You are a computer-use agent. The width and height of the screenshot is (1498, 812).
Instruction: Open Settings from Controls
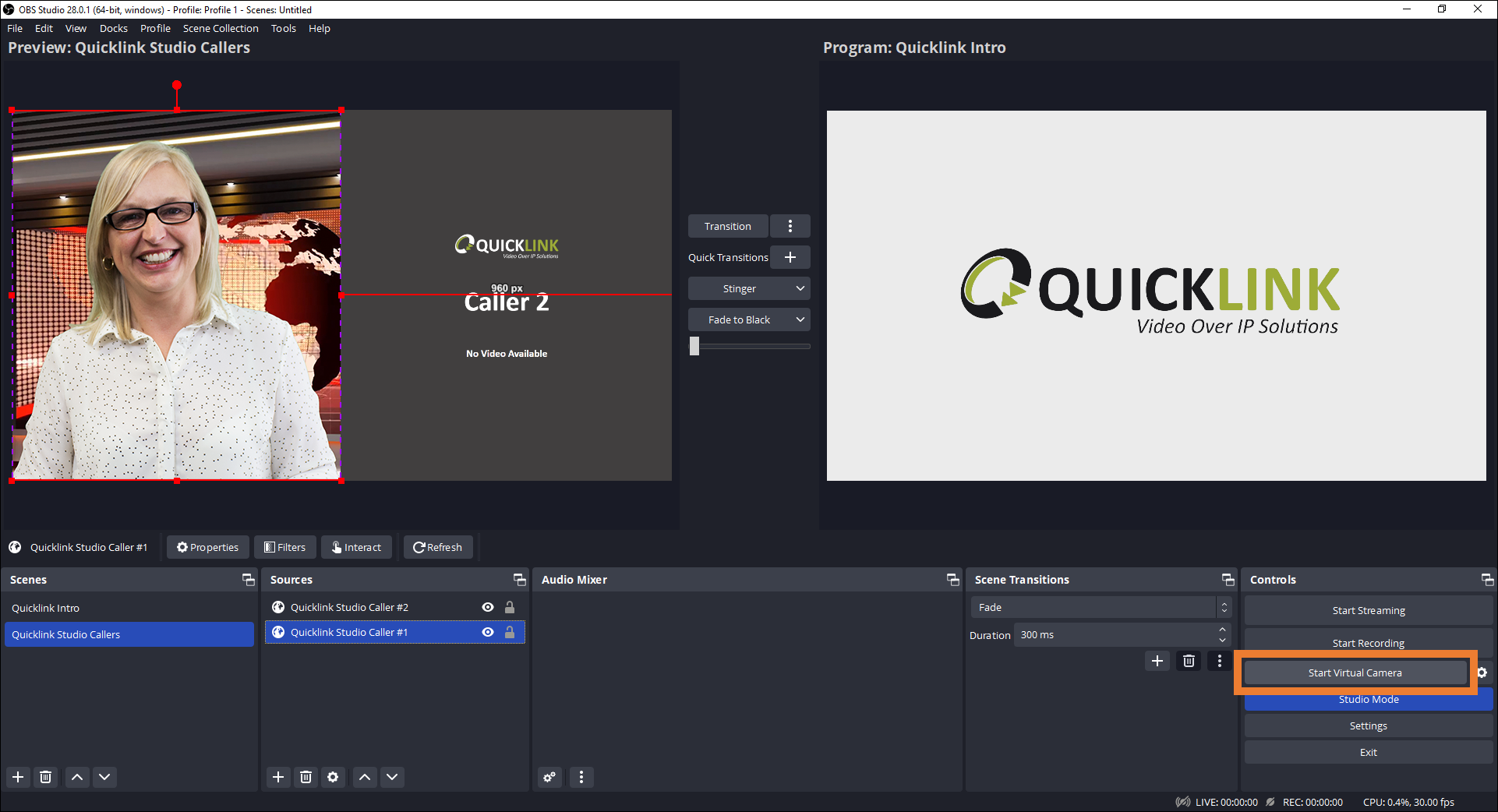[1369, 726]
